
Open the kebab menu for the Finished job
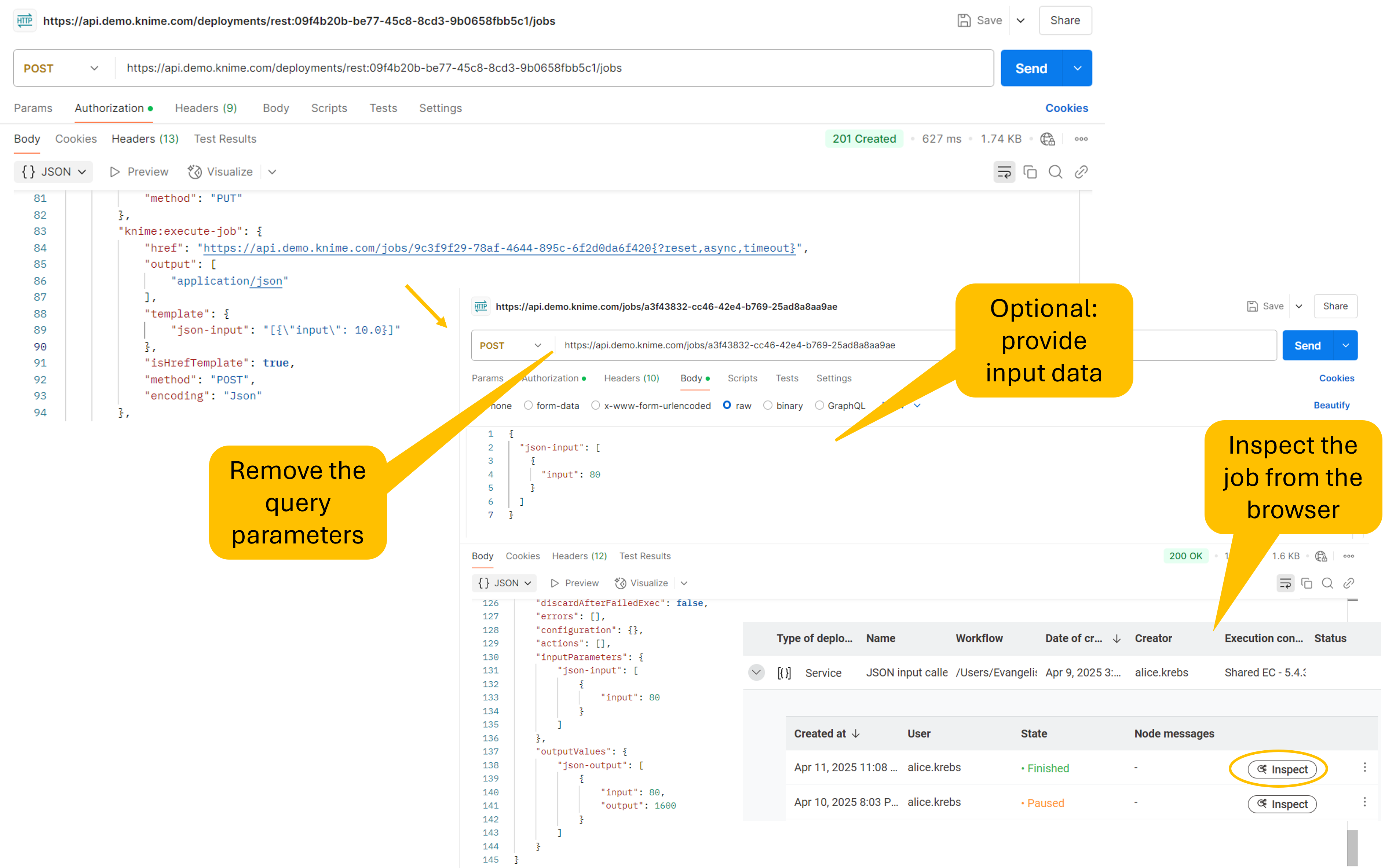coord(1365,768)
